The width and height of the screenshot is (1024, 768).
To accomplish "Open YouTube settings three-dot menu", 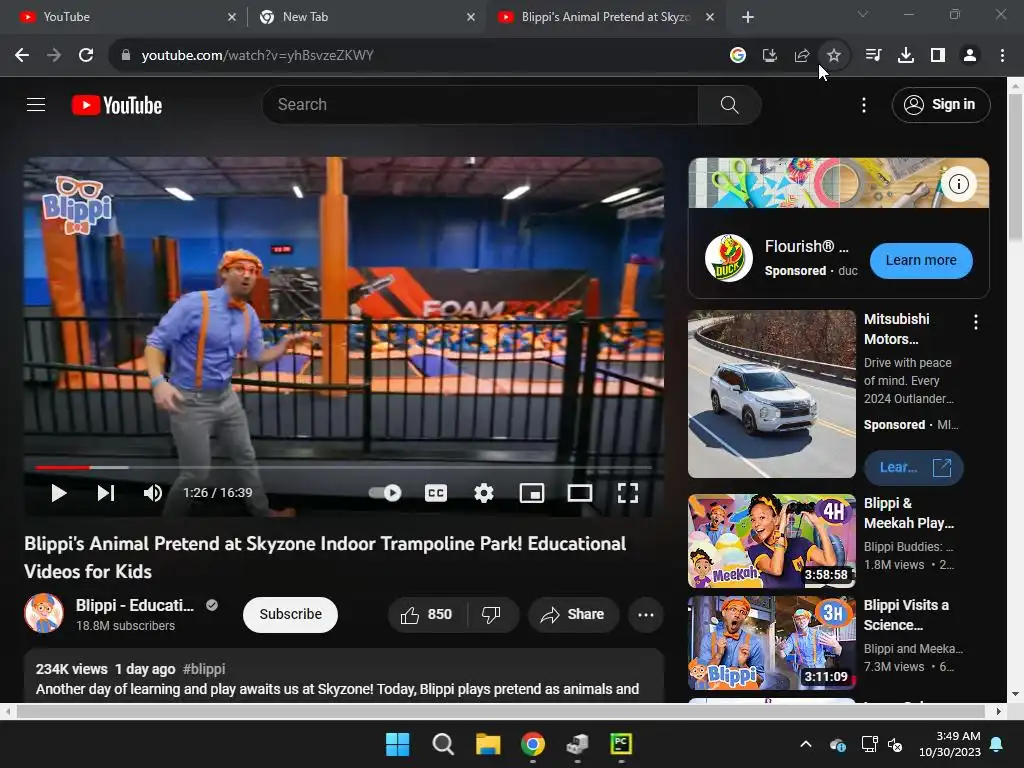I will tap(863, 105).
